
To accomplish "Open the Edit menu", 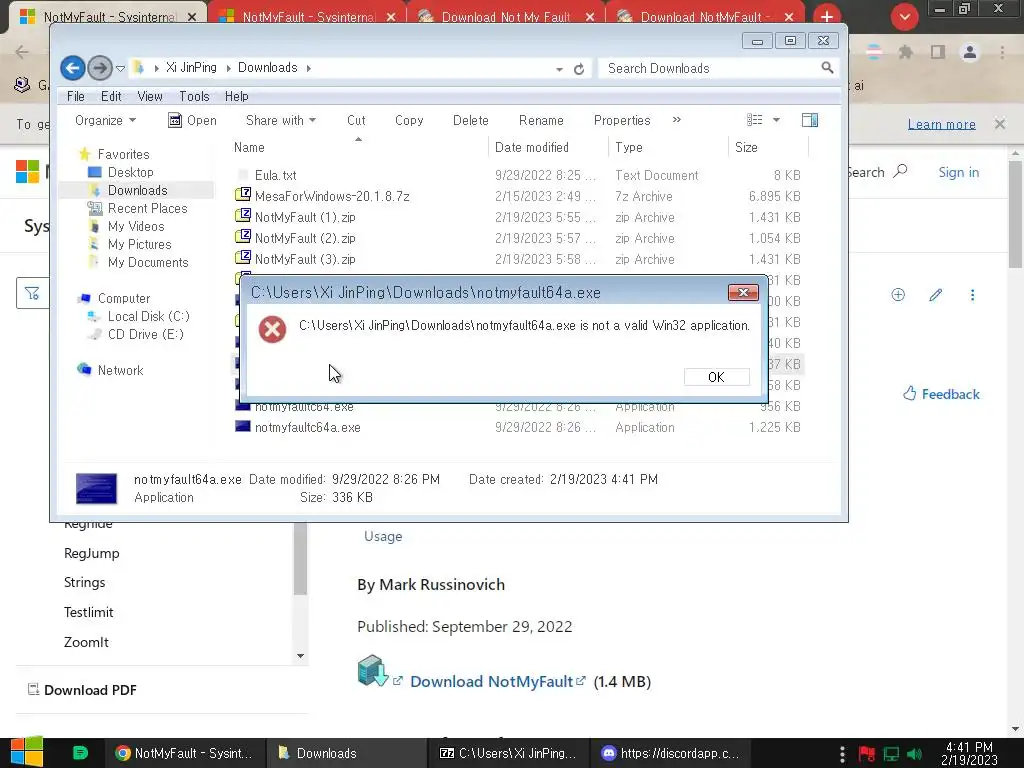I will coord(111,96).
